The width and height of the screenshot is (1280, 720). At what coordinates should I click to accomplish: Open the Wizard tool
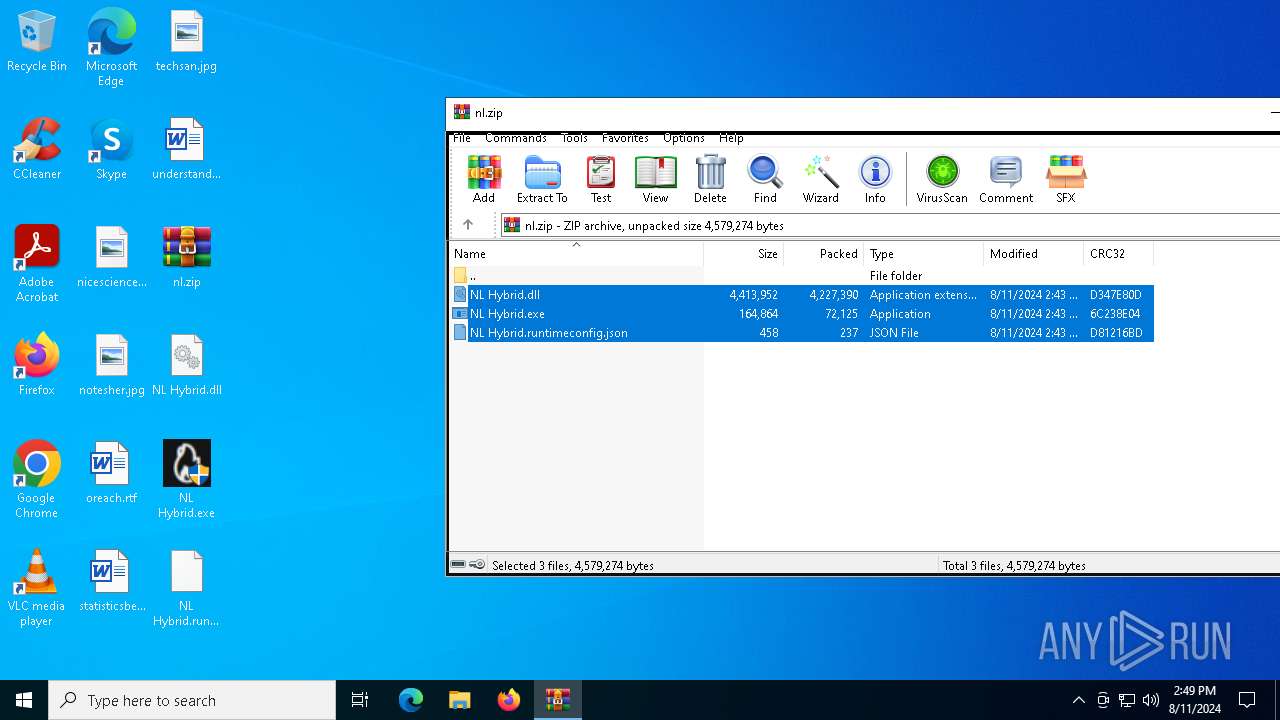(x=820, y=179)
